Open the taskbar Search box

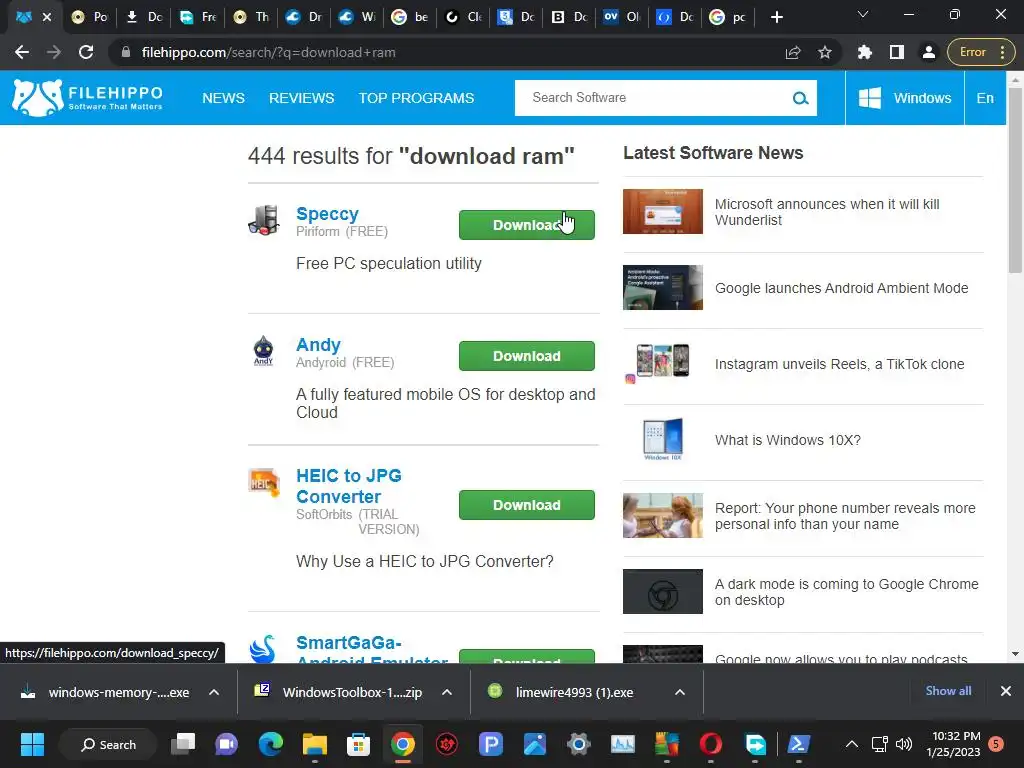point(108,744)
